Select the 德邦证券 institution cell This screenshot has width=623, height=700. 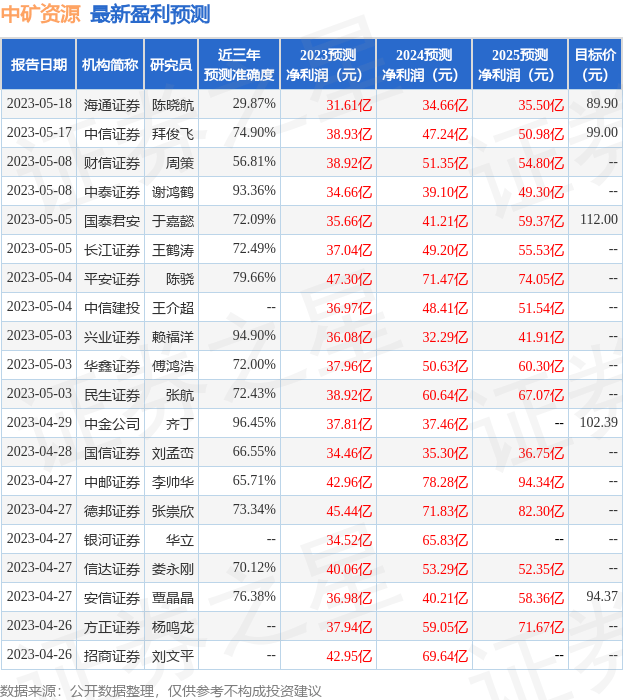pyautogui.click(x=112, y=511)
